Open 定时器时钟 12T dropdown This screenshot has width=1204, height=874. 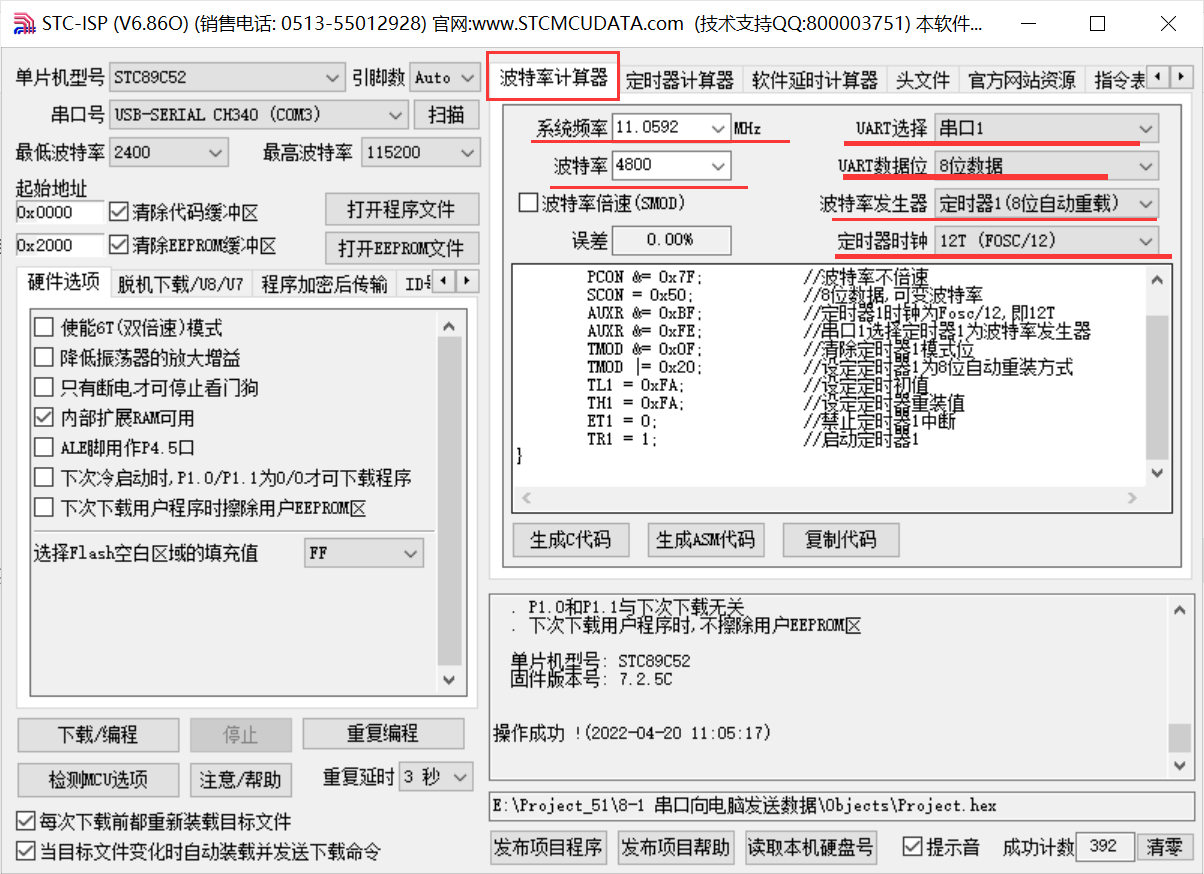pos(1046,241)
